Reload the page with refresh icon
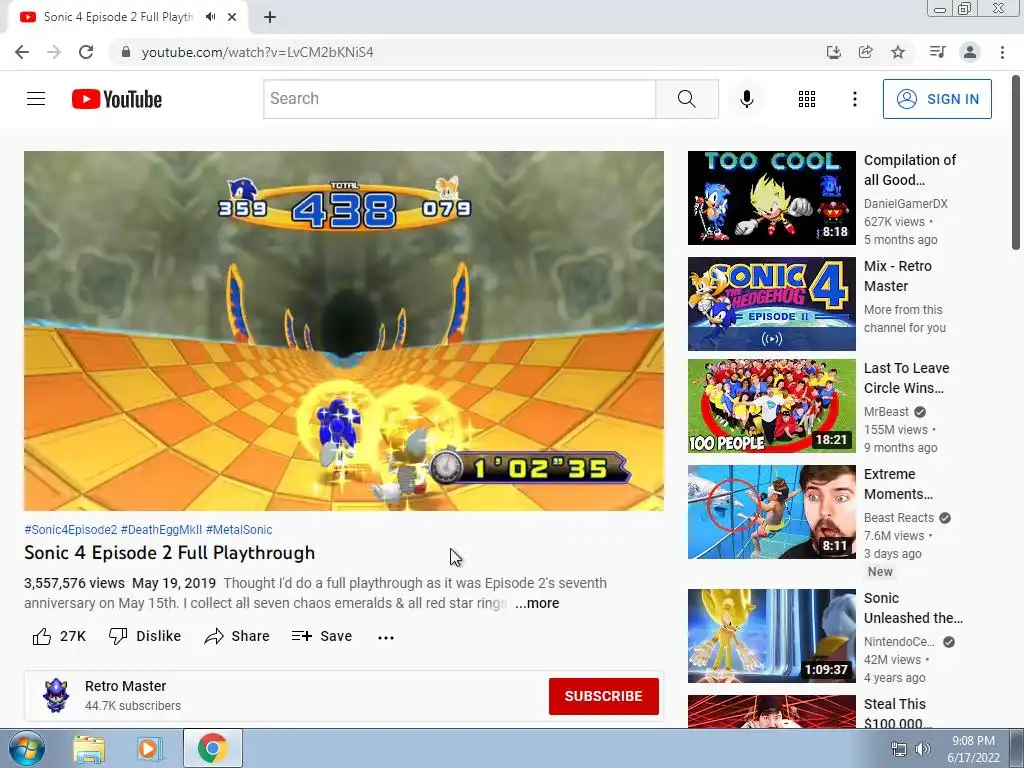This screenshot has width=1024, height=768. [x=86, y=52]
